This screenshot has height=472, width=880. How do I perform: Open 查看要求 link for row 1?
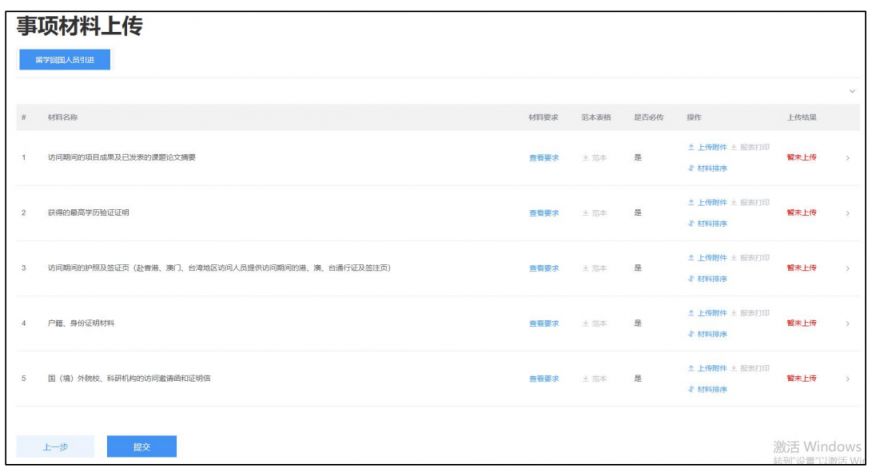pyautogui.click(x=543, y=157)
